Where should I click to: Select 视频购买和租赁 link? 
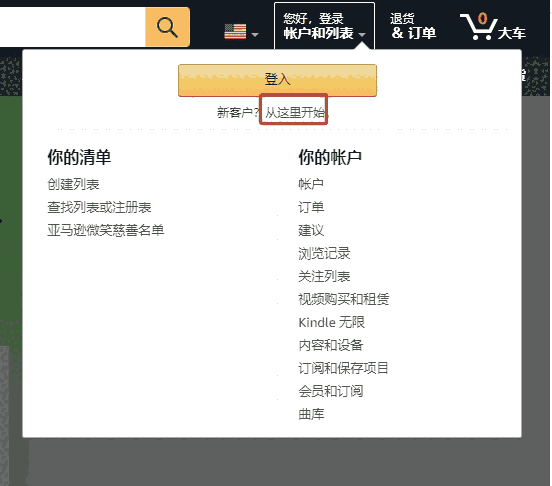click(x=344, y=299)
